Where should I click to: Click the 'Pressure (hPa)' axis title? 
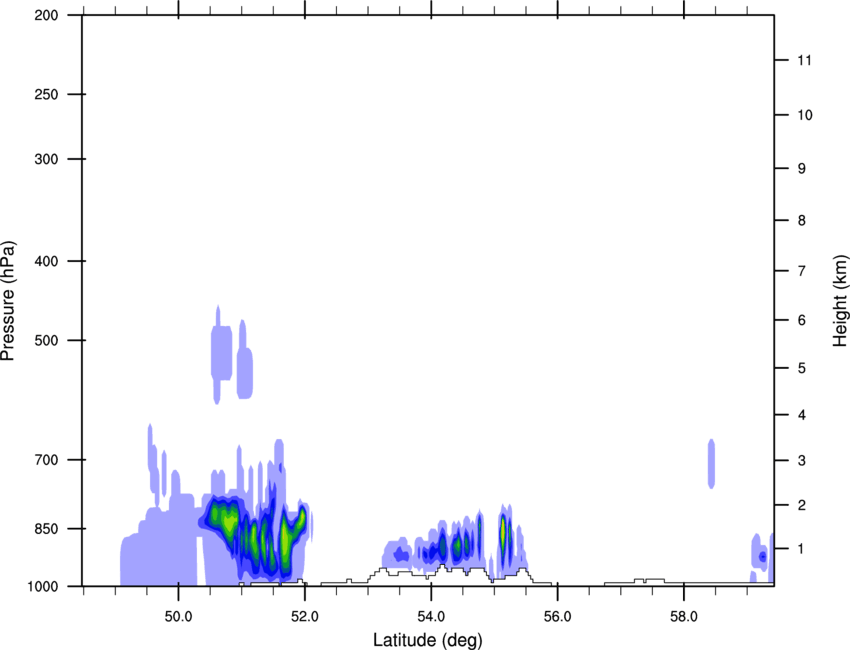click(x=8, y=301)
